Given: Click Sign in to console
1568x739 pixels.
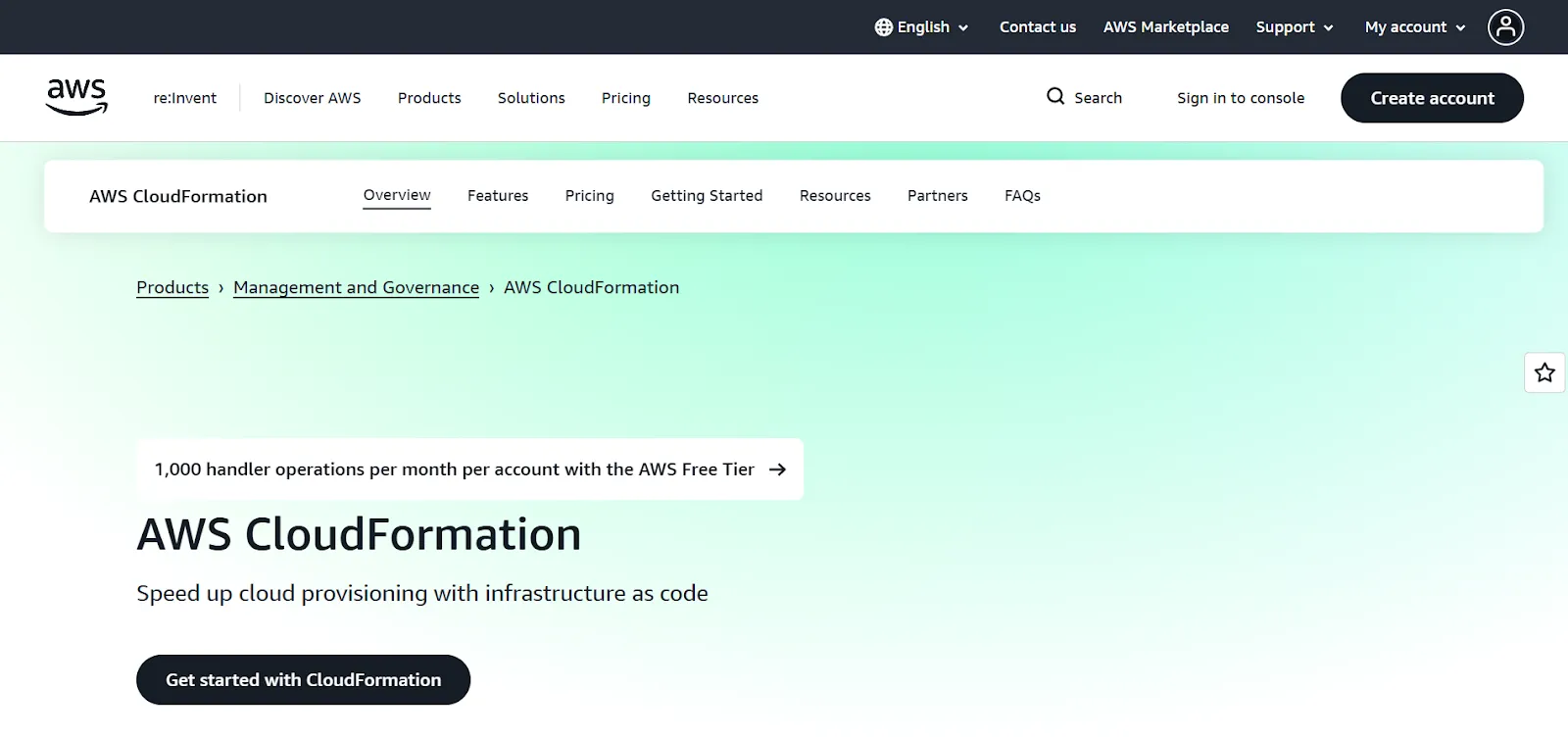Looking at the screenshot, I should (1241, 98).
